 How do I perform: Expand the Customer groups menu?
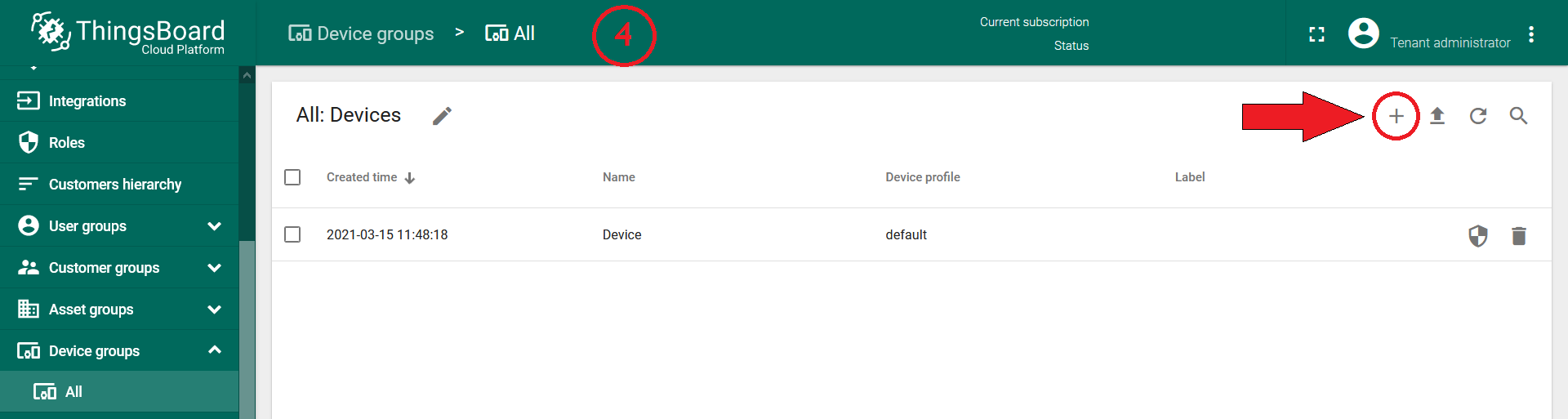[214, 268]
